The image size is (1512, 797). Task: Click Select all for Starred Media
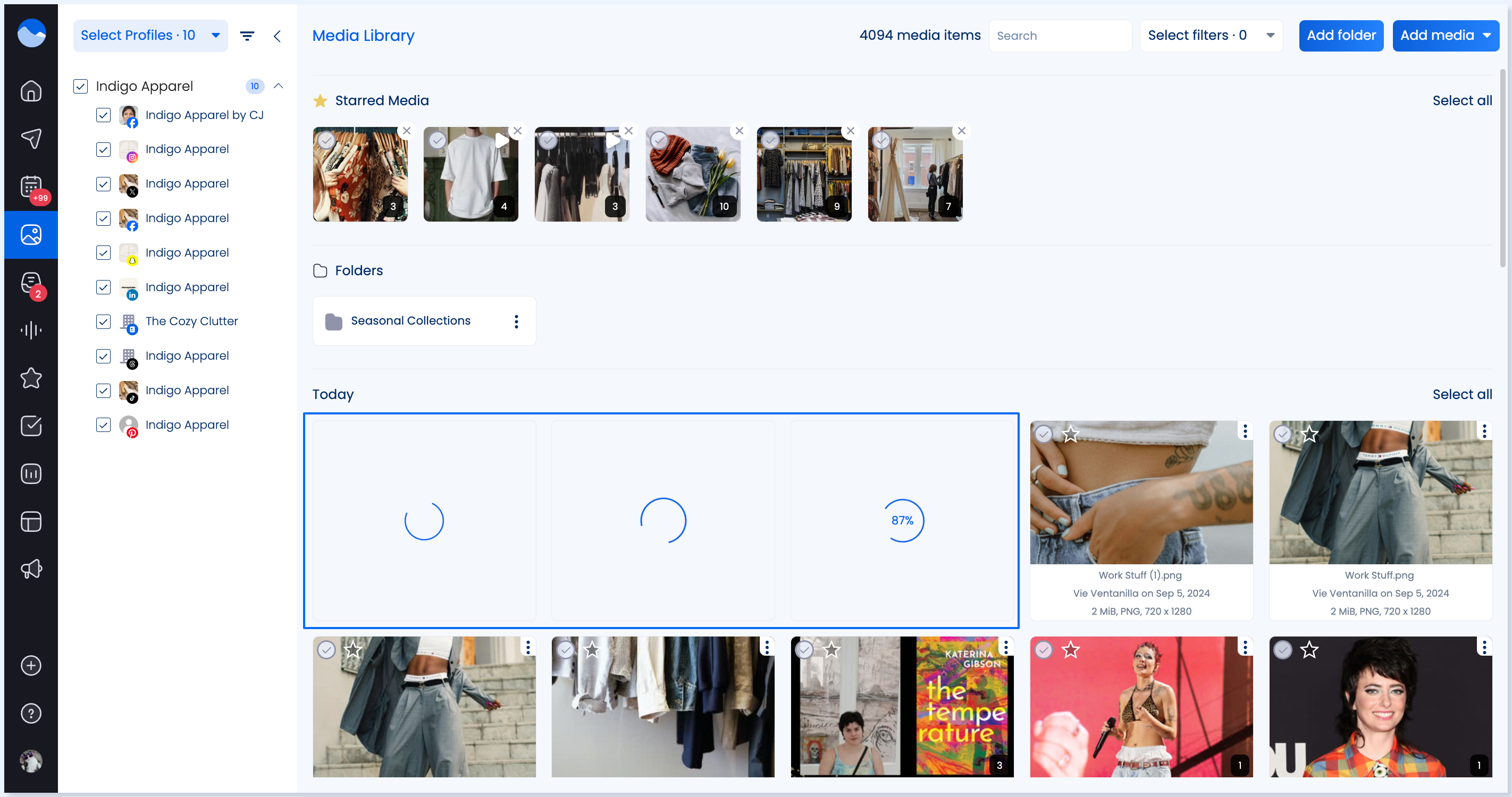tap(1462, 101)
